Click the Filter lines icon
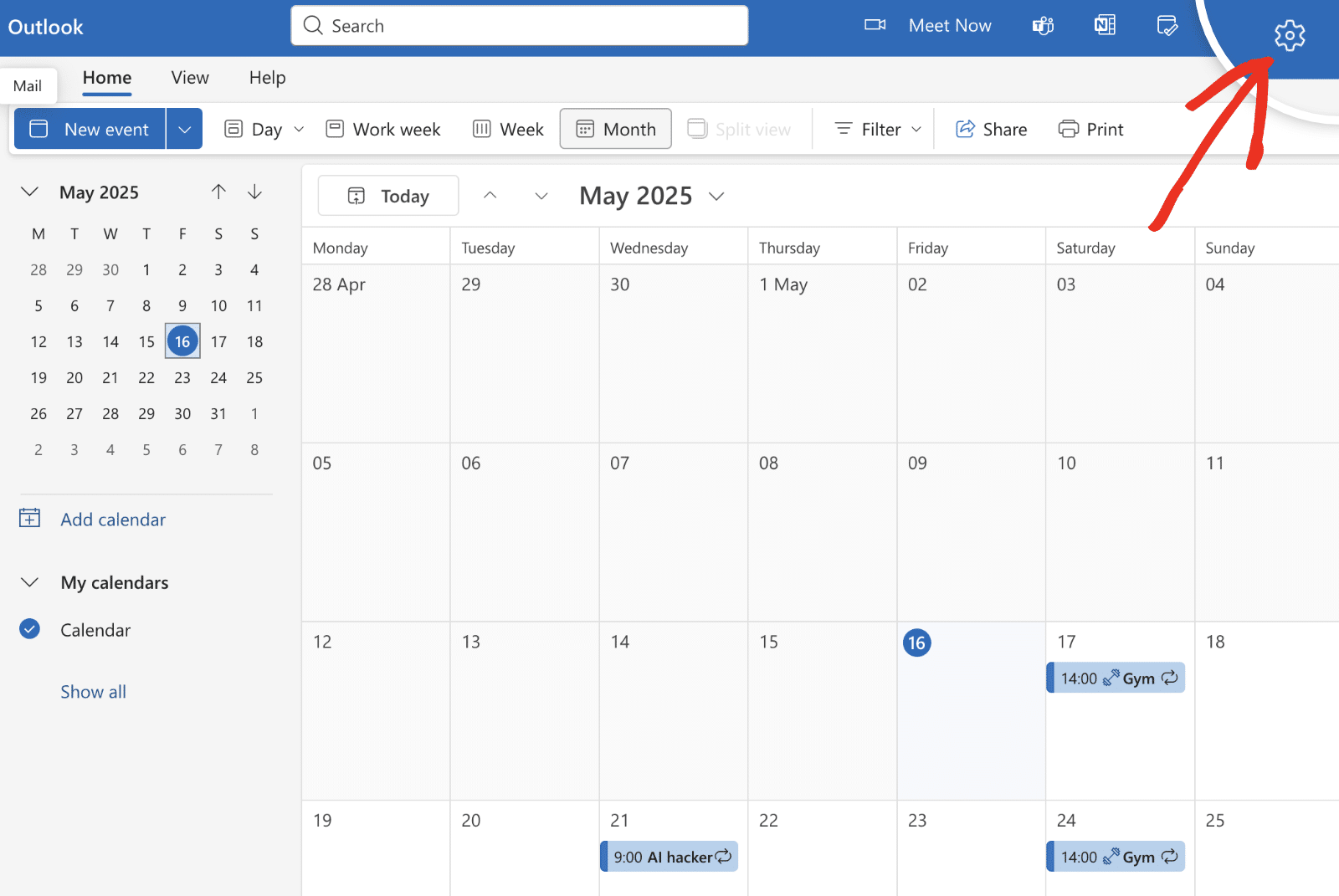The image size is (1339, 896). click(x=844, y=129)
